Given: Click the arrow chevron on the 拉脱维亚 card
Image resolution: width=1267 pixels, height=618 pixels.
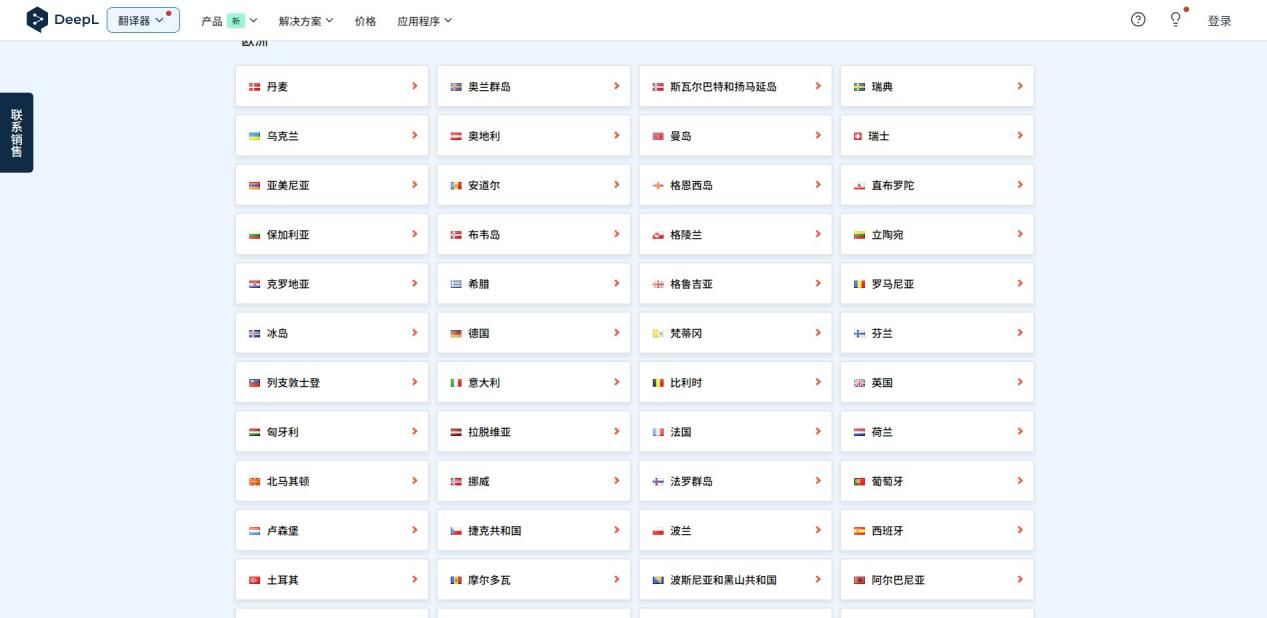Looking at the screenshot, I should (616, 431).
